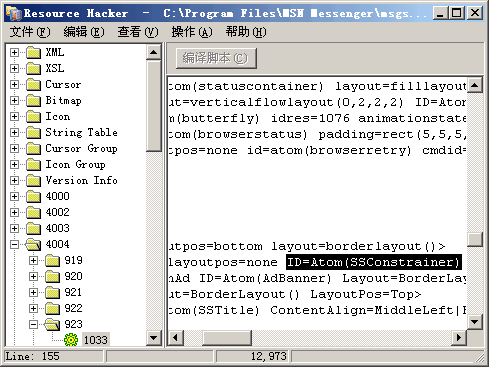Select the Icon Group tree label

[x=75, y=165]
